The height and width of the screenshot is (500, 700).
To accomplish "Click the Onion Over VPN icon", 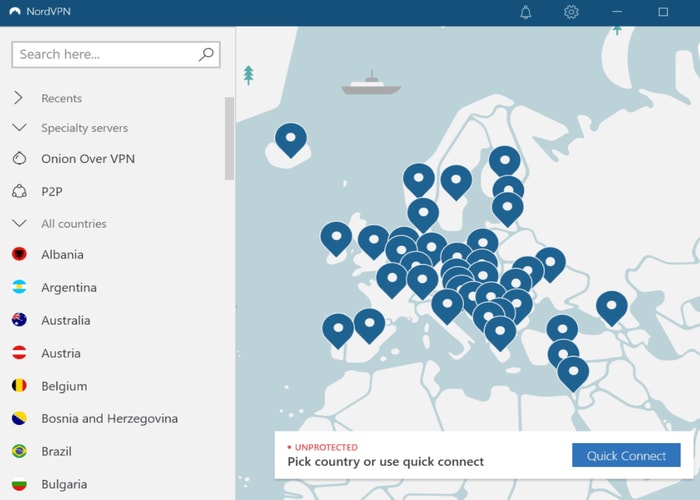I will pos(19,159).
